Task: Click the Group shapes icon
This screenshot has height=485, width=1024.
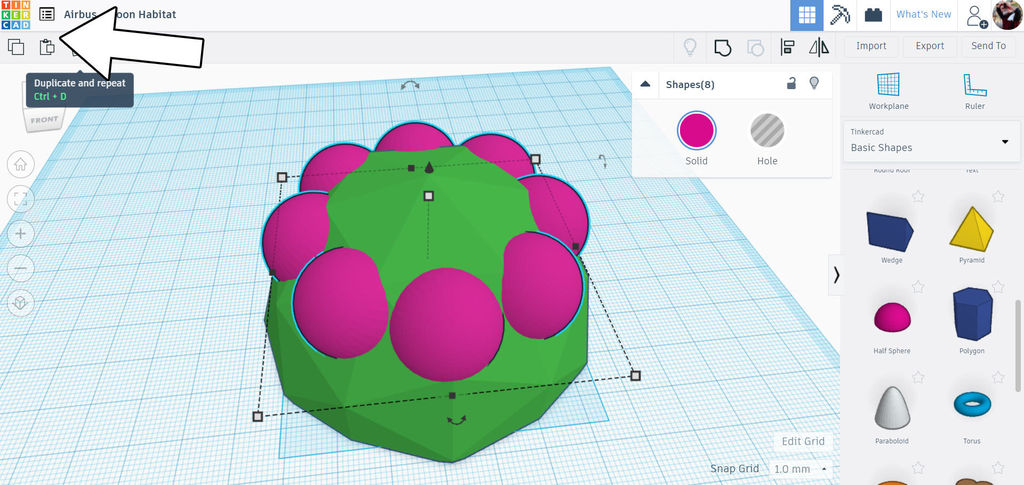Action: coord(722,47)
